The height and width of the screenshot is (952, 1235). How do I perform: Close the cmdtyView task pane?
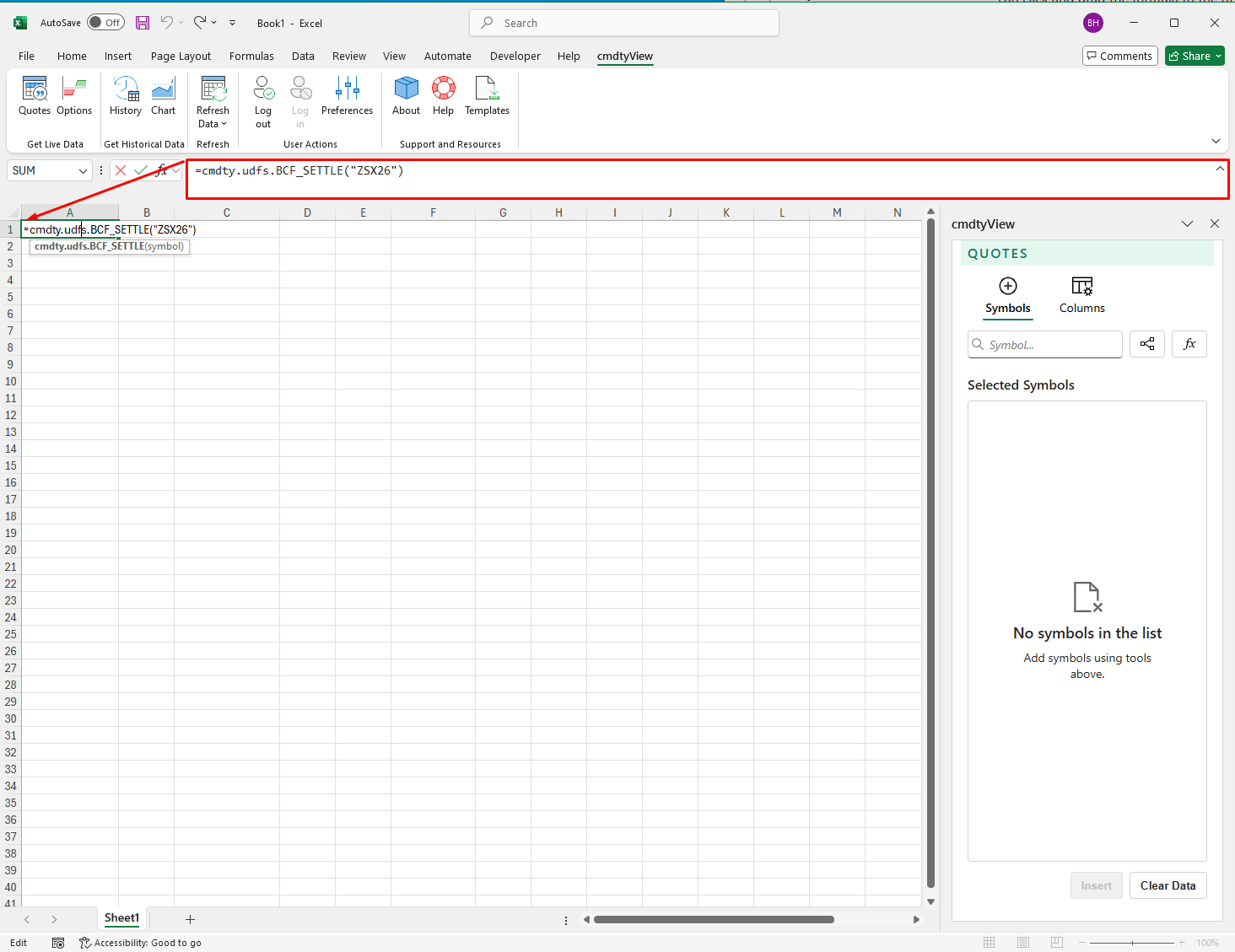(x=1214, y=223)
